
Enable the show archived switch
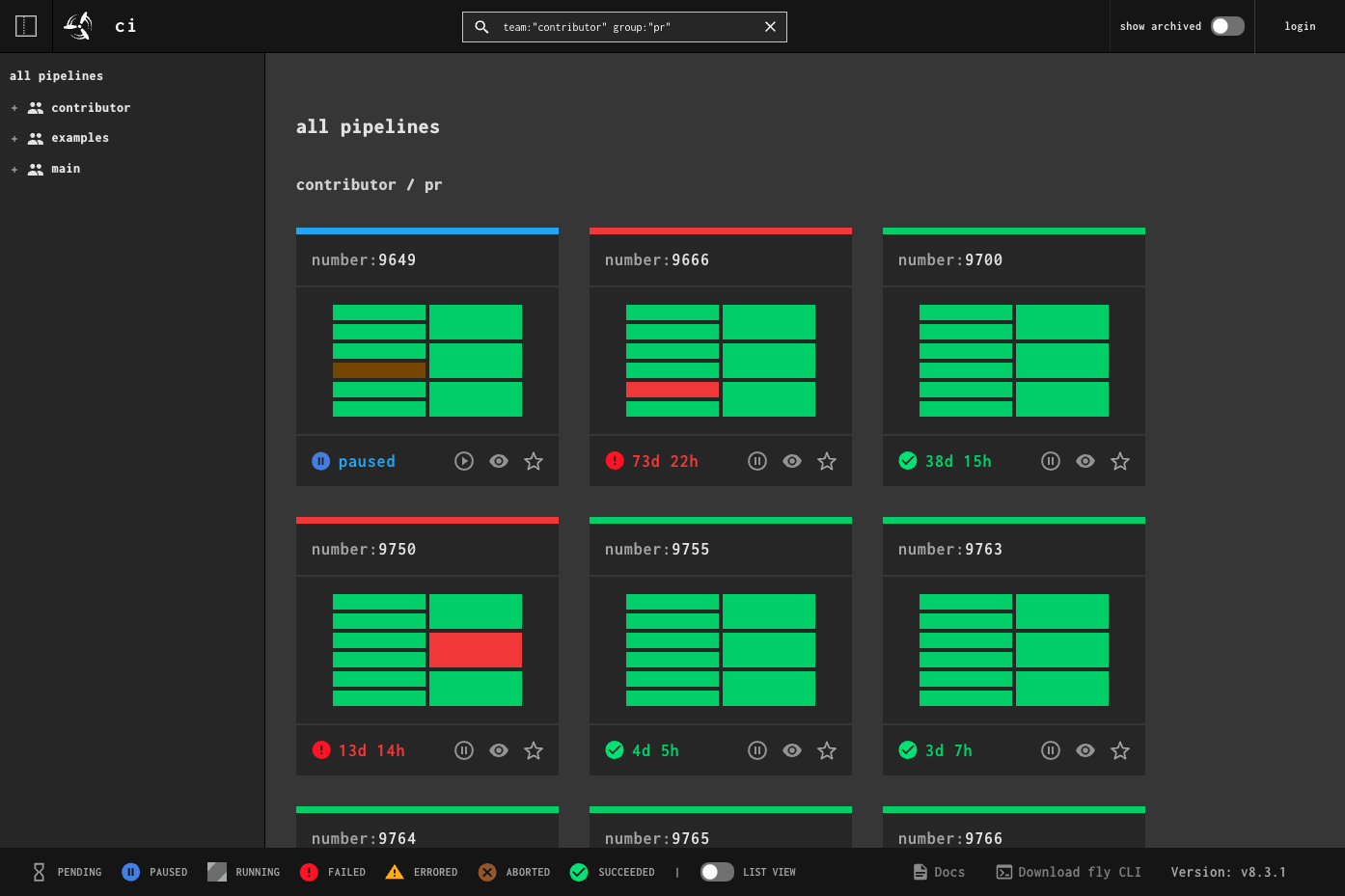coord(1227,26)
